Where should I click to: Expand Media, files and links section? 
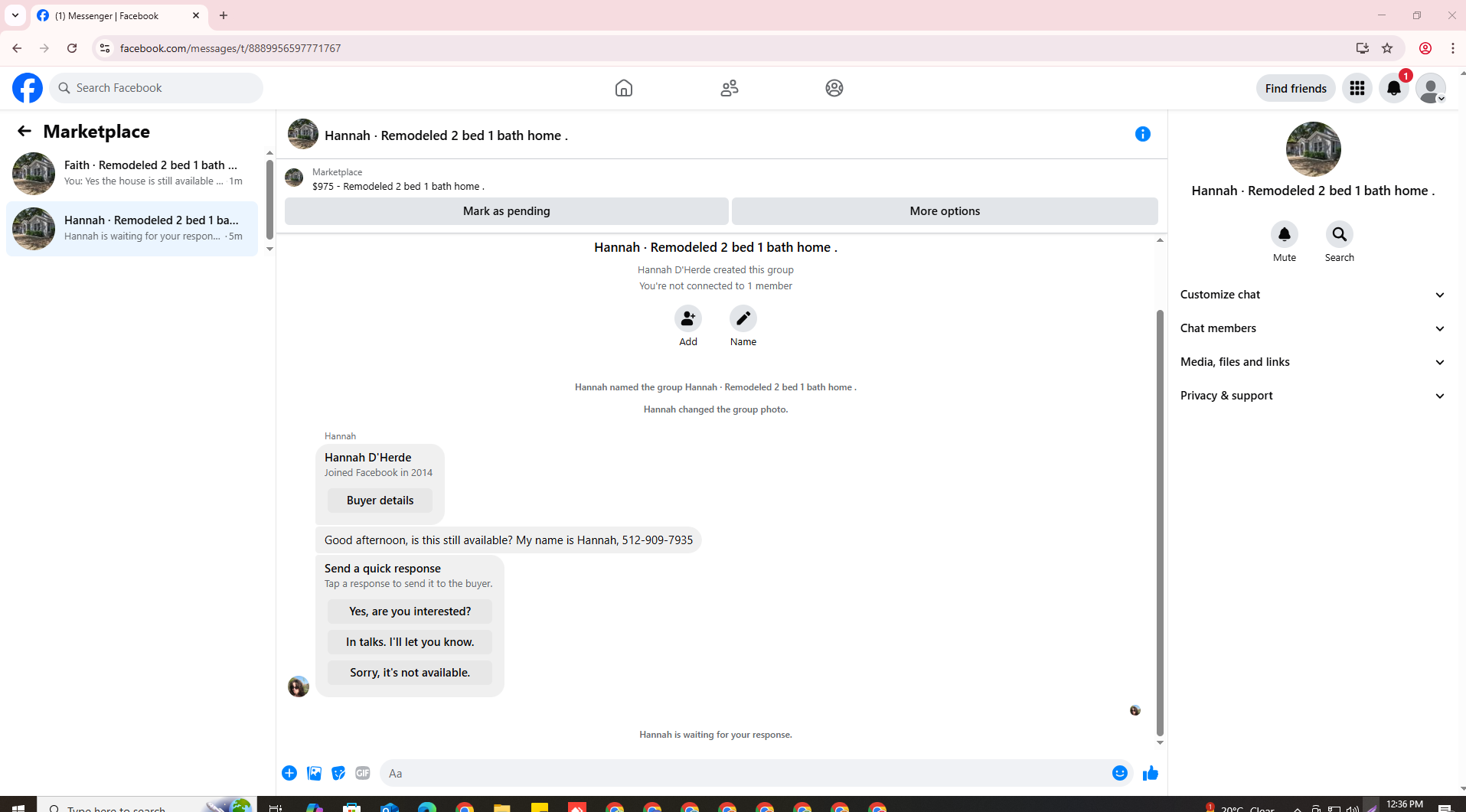tap(1312, 362)
